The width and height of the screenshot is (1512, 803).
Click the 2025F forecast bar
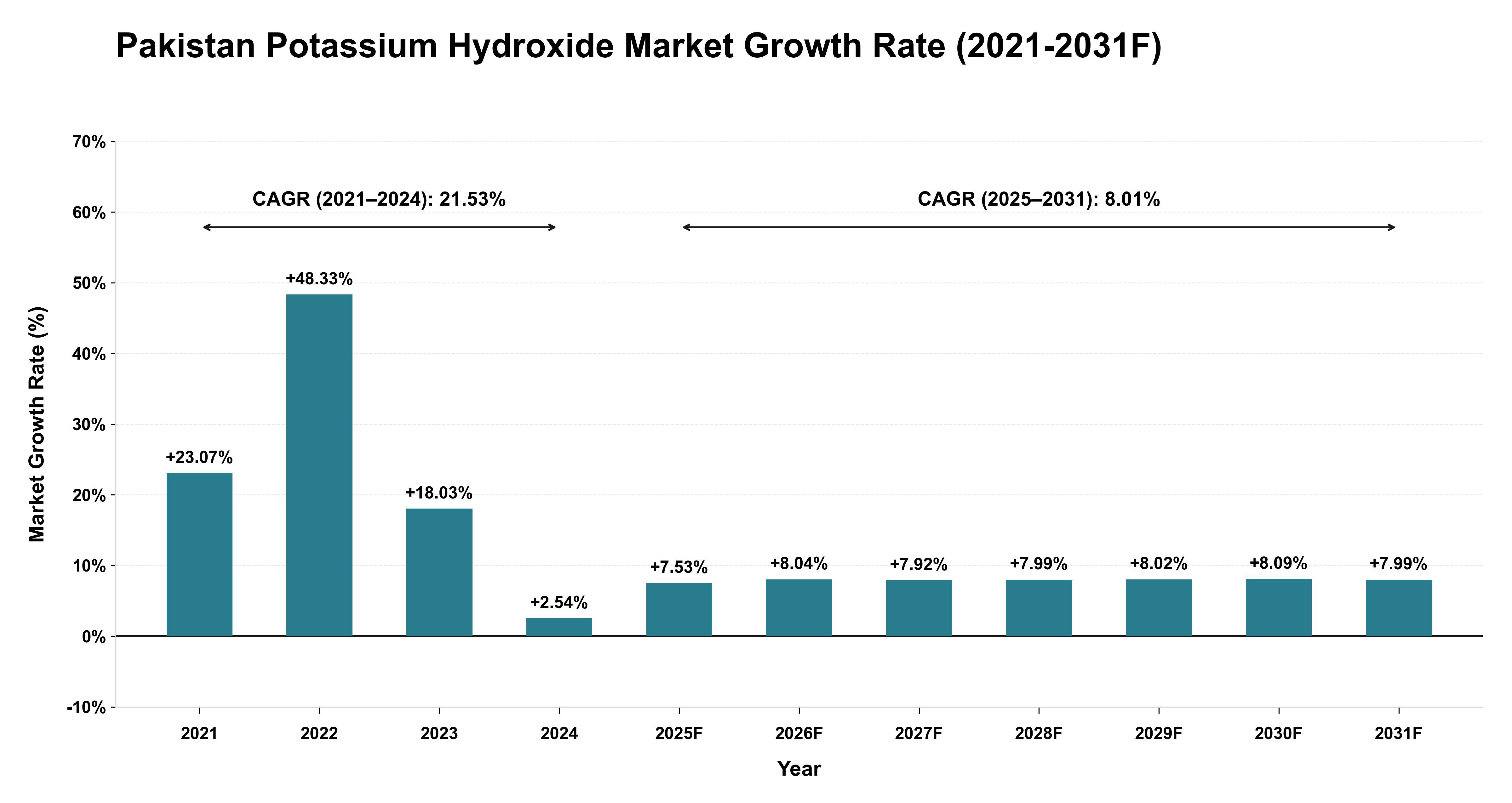pyautogui.click(x=679, y=609)
